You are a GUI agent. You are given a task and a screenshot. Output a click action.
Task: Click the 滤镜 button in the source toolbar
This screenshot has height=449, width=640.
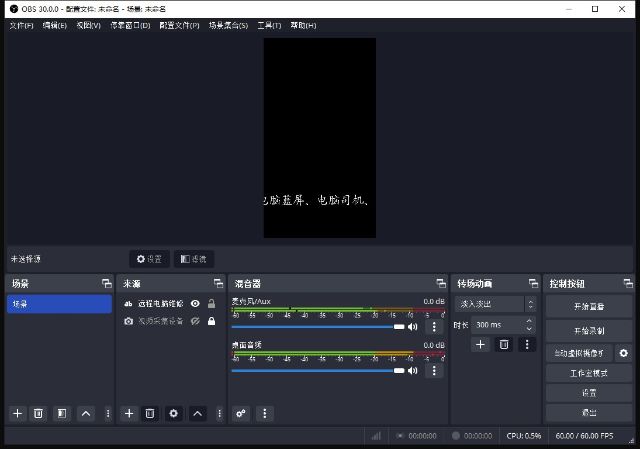click(193, 259)
